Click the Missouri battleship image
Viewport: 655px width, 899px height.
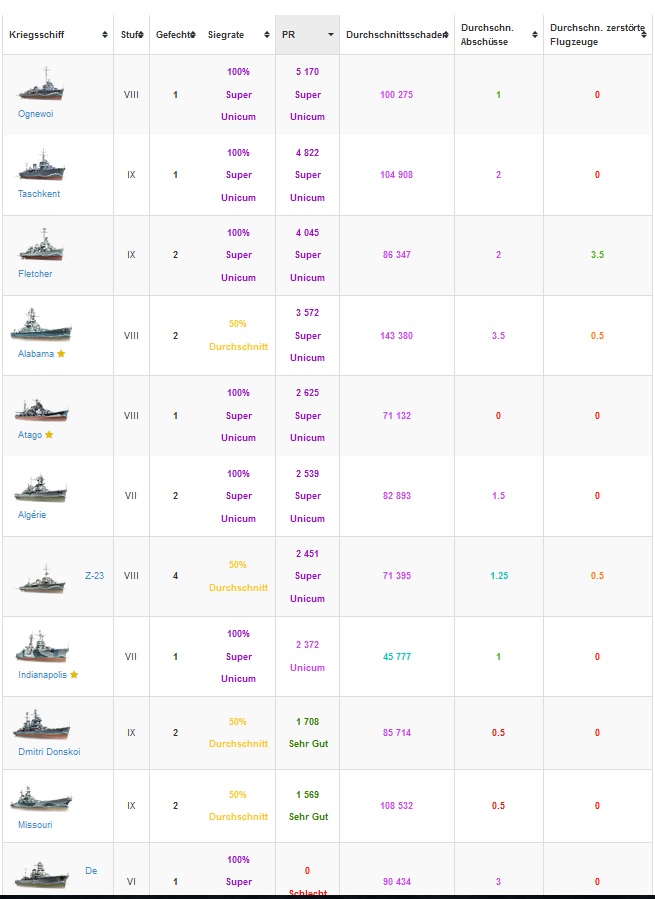click(41, 799)
